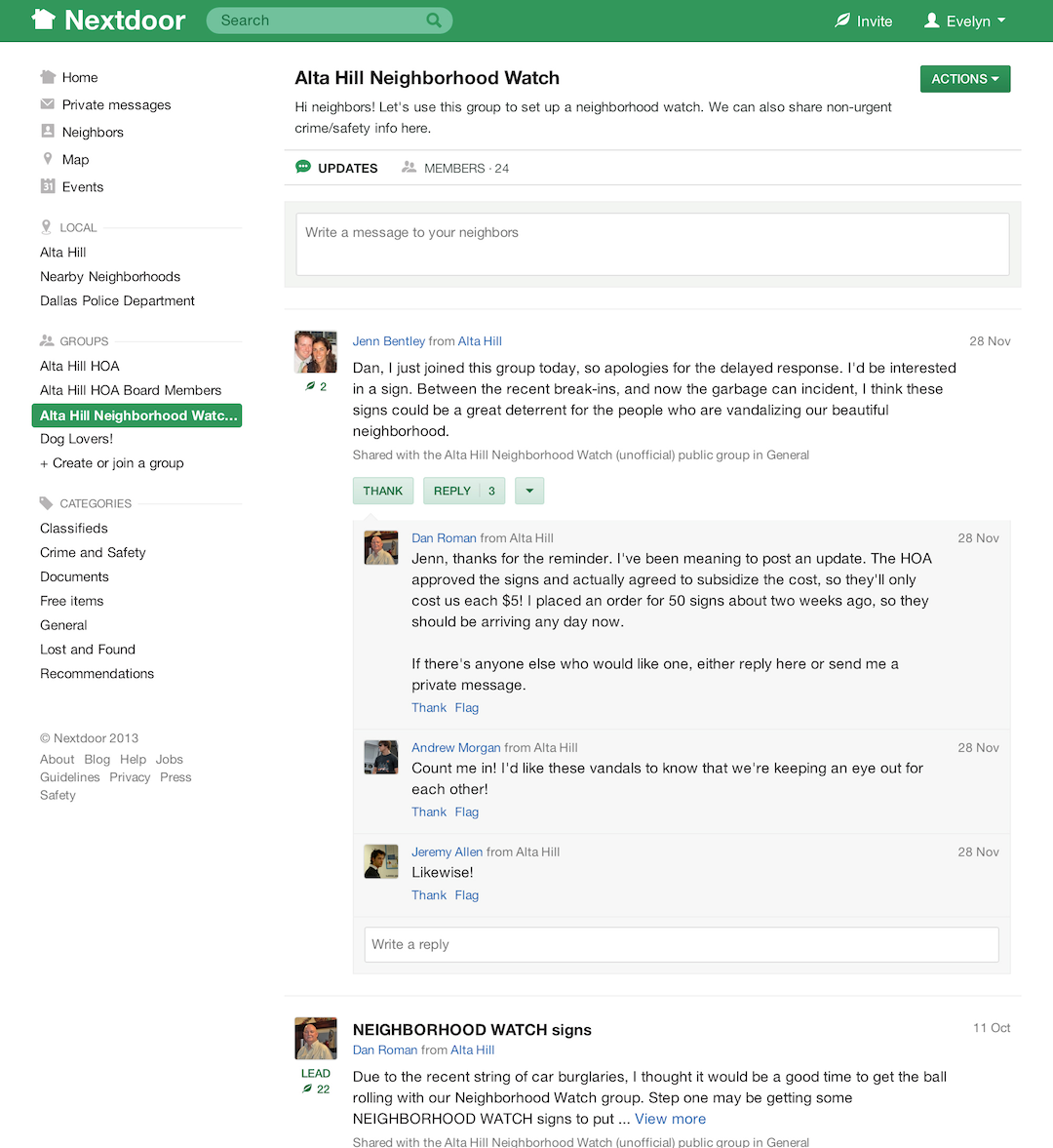Click the Home house icon in sidebar

[x=48, y=77]
